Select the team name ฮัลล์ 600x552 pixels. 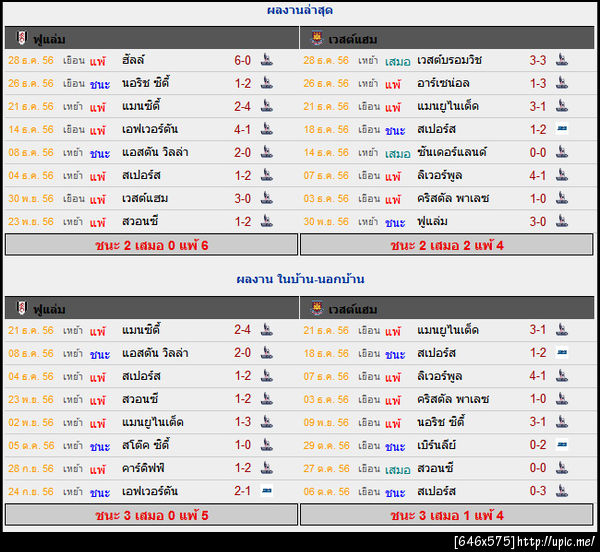(x=133, y=60)
